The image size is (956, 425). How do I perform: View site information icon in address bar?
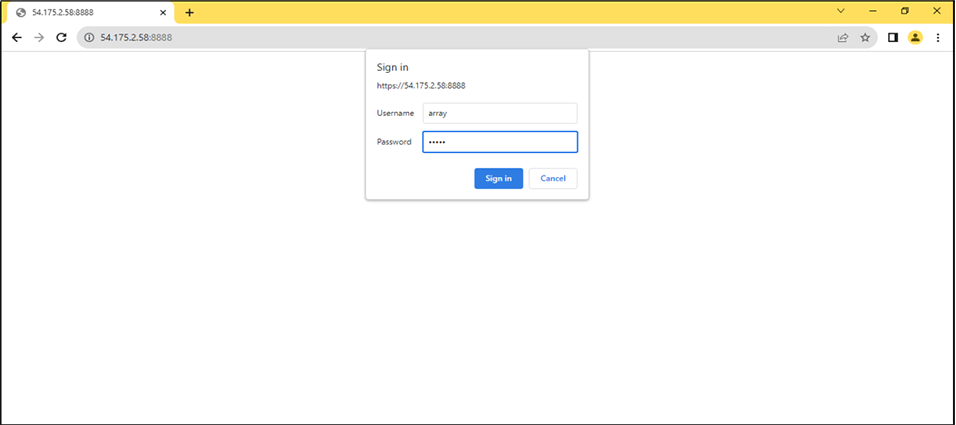89,37
